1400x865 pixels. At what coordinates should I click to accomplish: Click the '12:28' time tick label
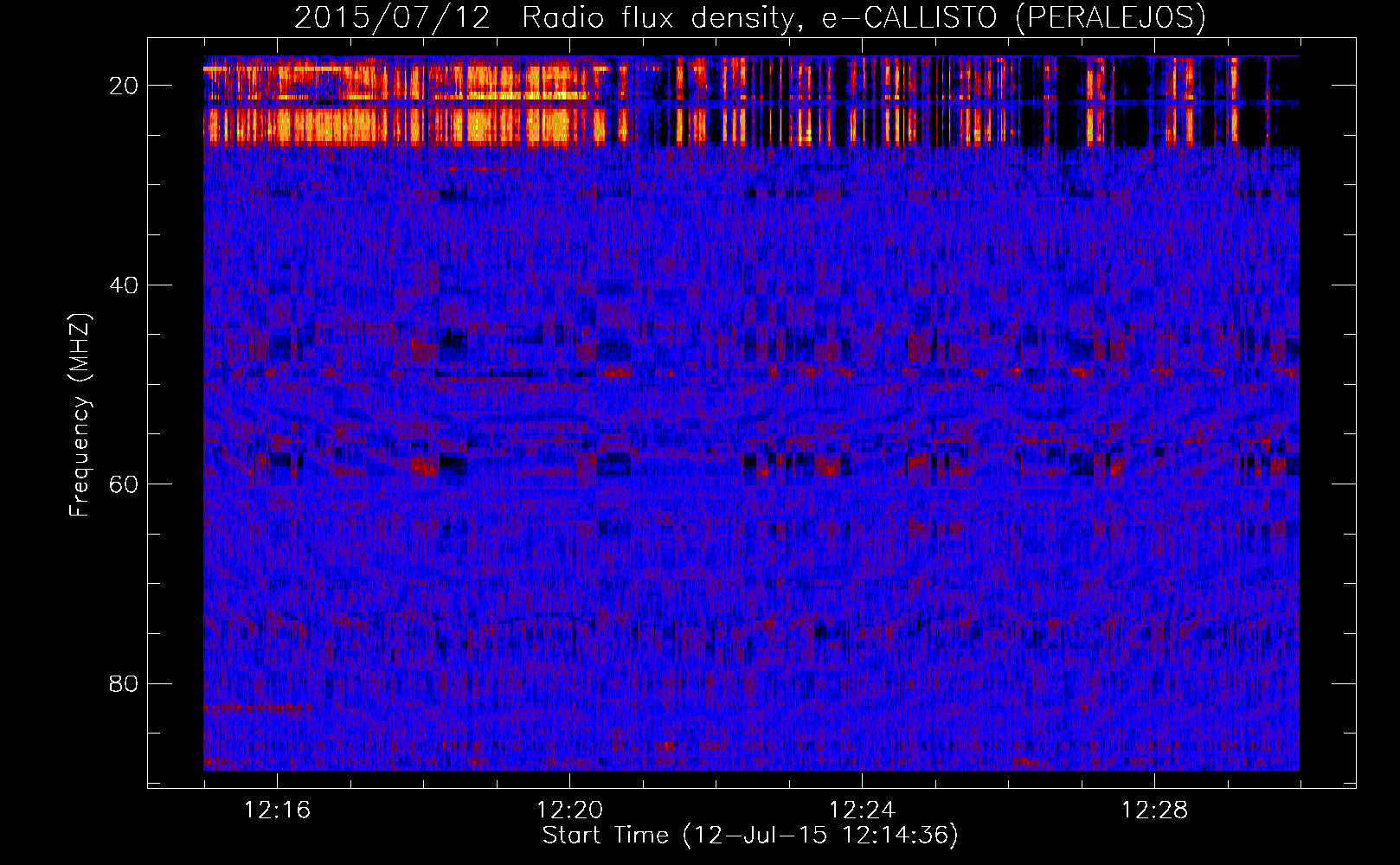[x=1154, y=811]
